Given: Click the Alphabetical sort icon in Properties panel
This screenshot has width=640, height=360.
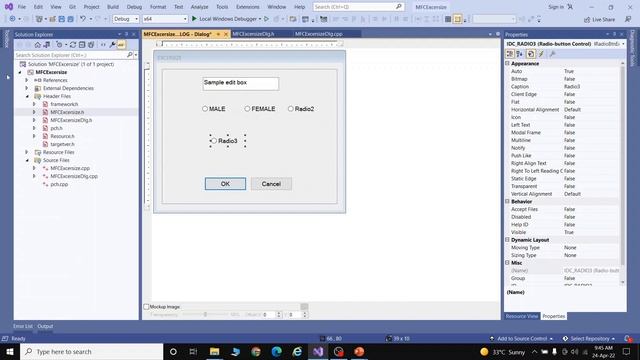Looking at the screenshot, I should coord(520,54).
